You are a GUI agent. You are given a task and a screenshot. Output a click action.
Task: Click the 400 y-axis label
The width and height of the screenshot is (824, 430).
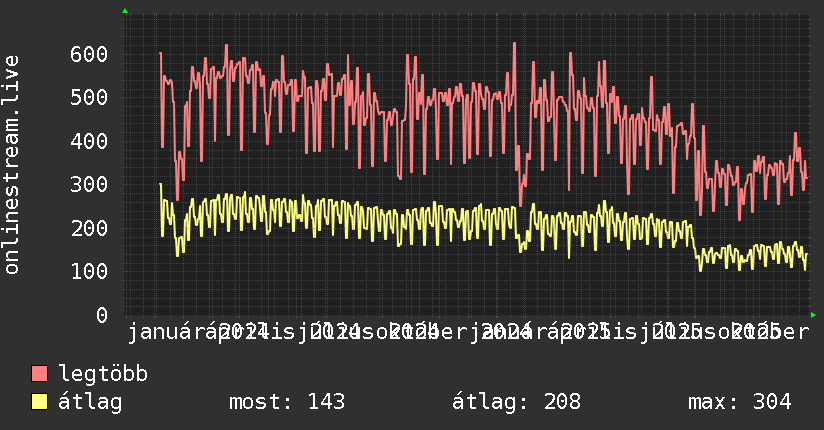pyautogui.click(x=89, y=141)
